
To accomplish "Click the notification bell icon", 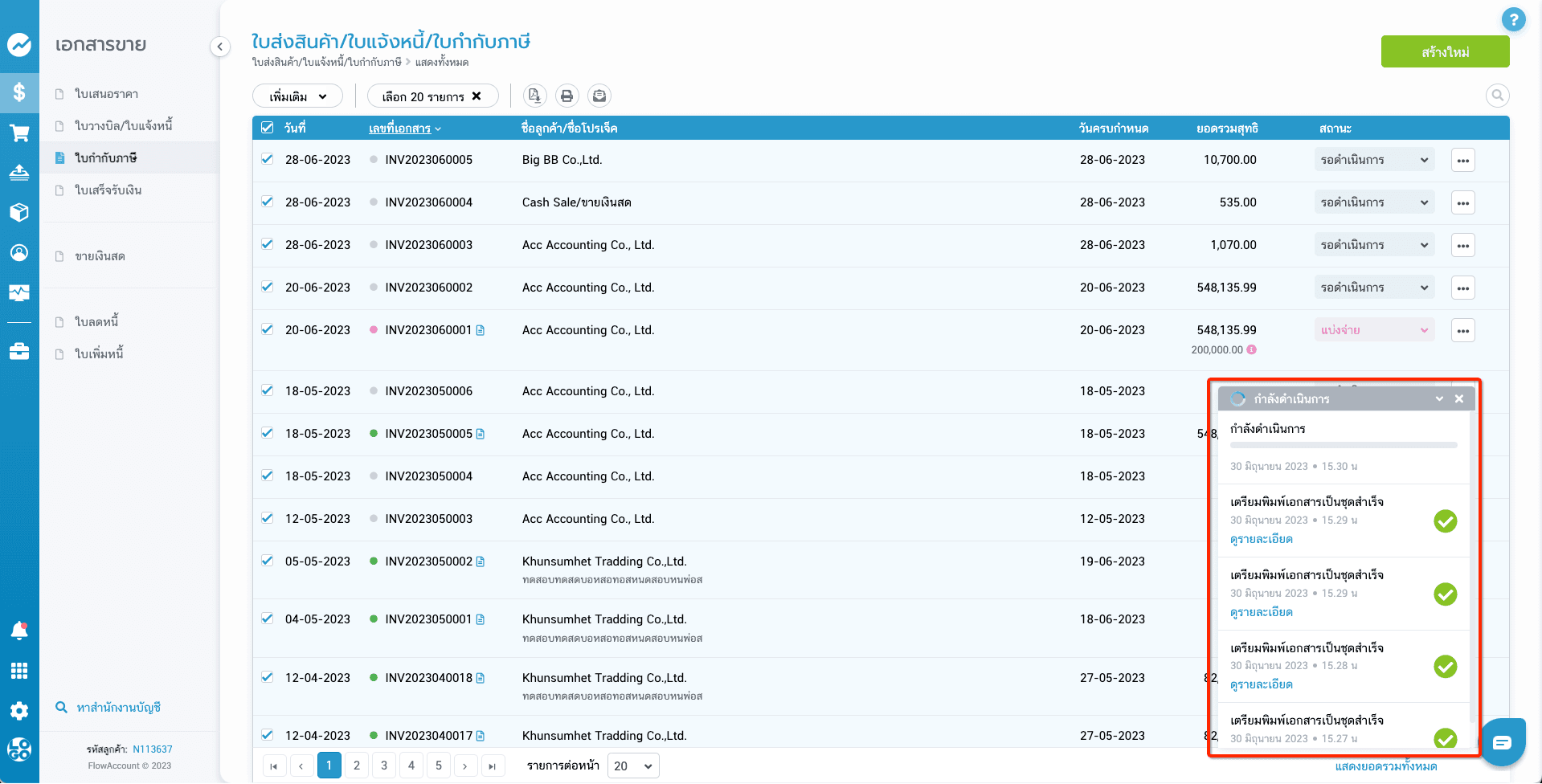I will 19,631.
